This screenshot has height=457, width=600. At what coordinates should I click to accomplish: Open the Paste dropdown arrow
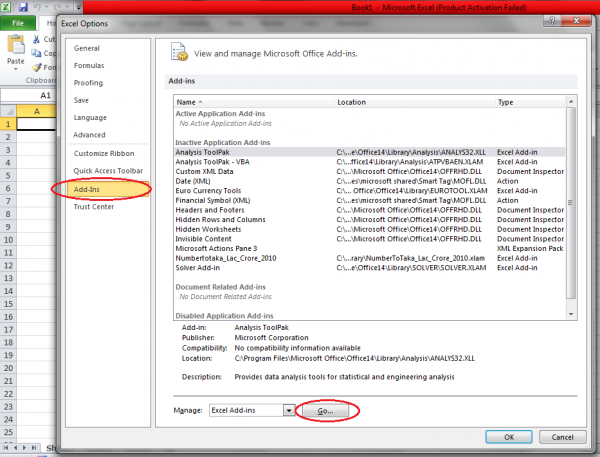point(16,69)
